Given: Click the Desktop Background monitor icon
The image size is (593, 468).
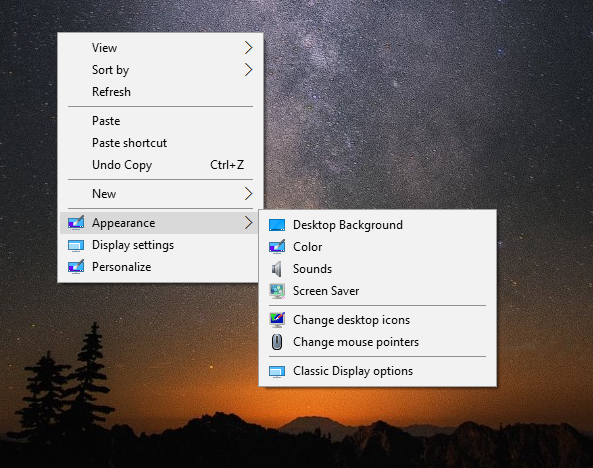Looking at the screenshot, I should 277,225.
